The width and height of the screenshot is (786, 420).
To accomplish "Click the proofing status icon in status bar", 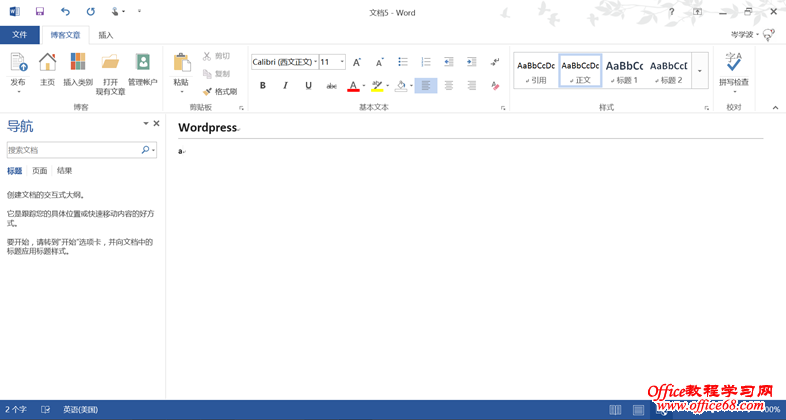I will click(x=45, y=409).
